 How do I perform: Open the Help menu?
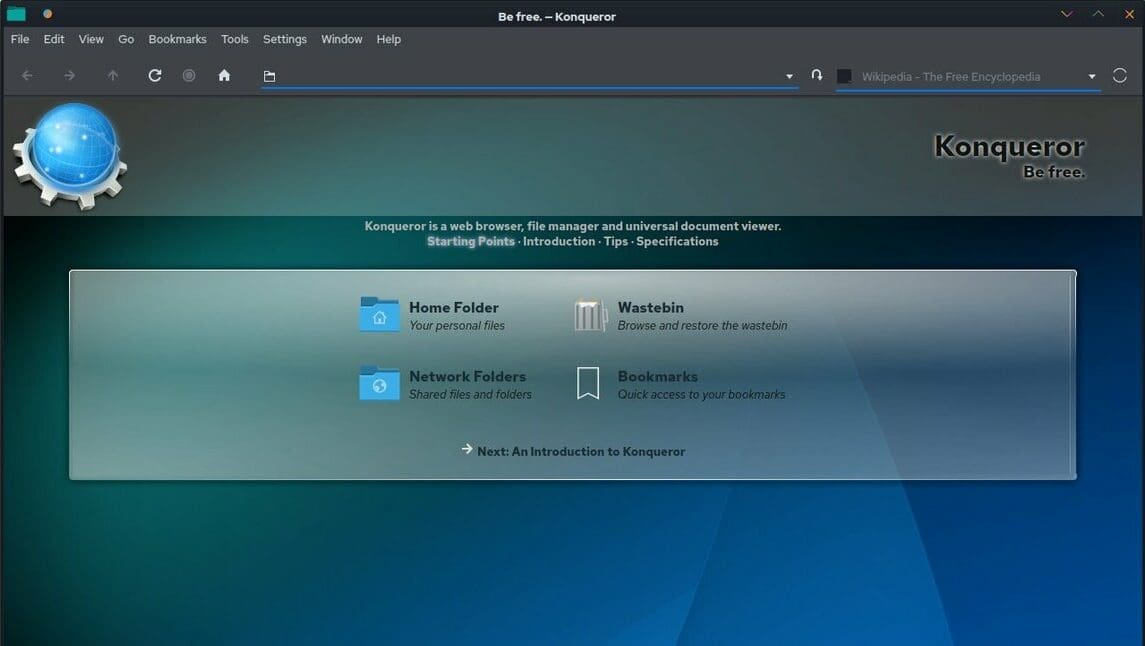[x=388, y=39]
